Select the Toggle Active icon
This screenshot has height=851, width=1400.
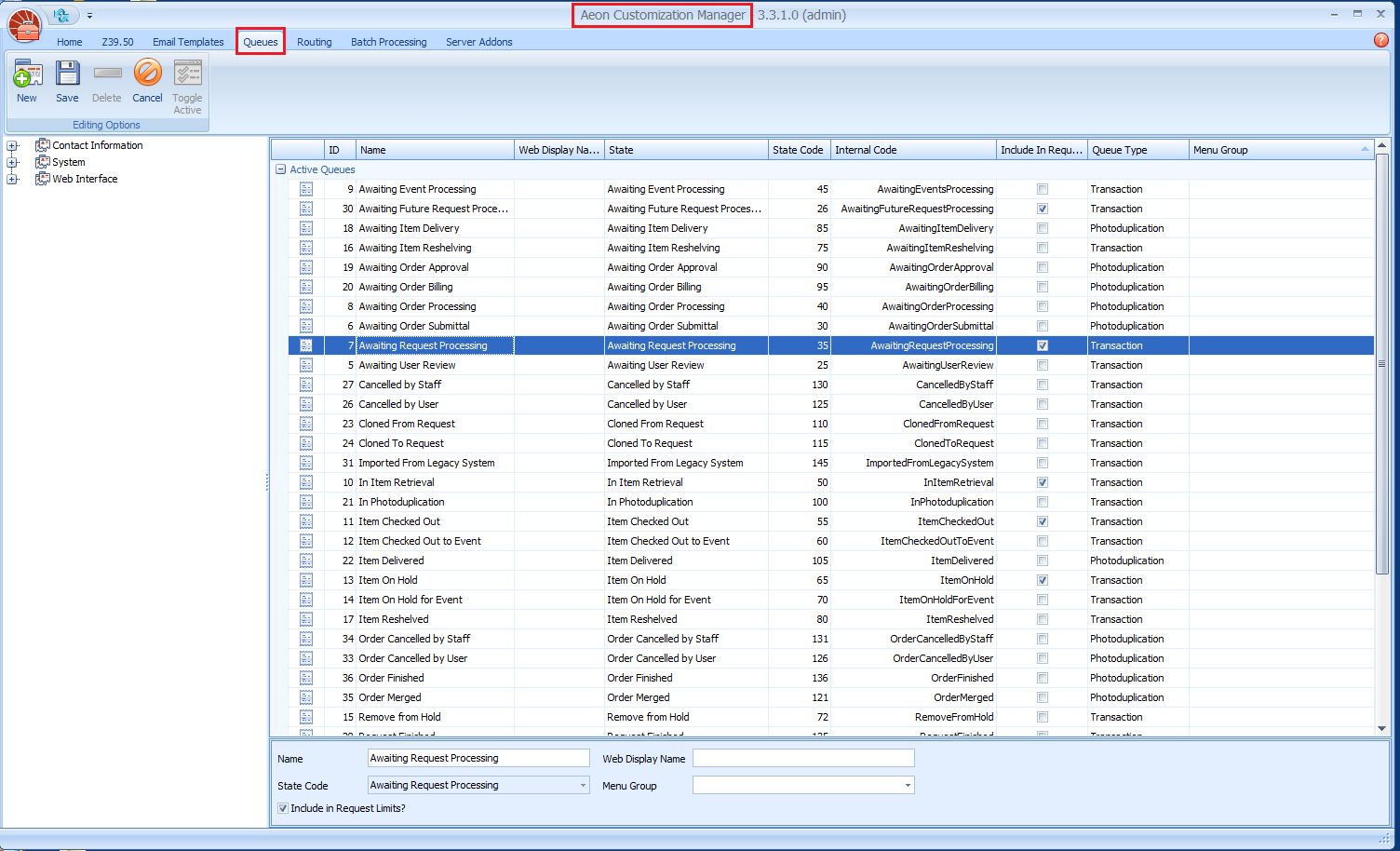187,82
